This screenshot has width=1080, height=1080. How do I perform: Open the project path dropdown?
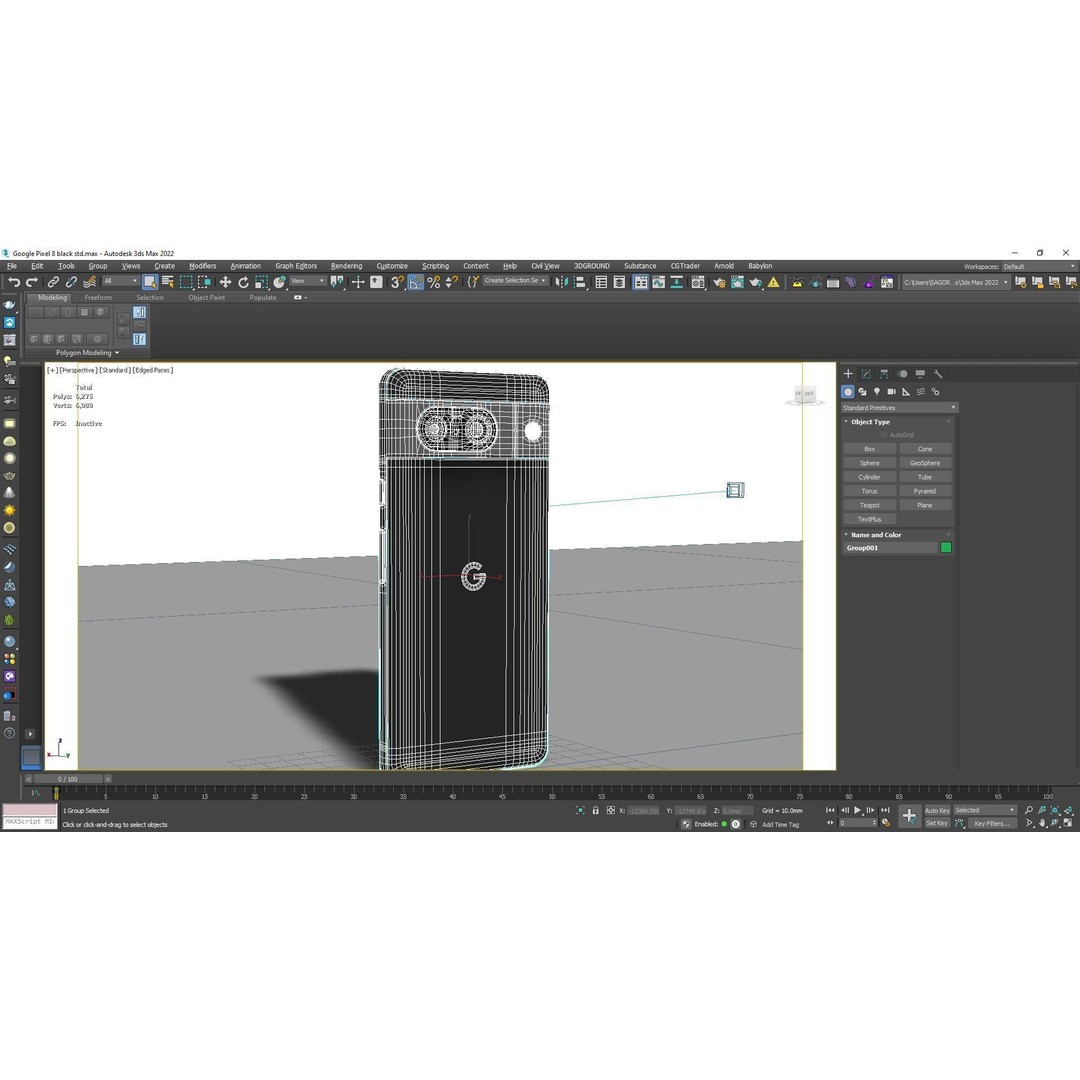coord(956,282)
